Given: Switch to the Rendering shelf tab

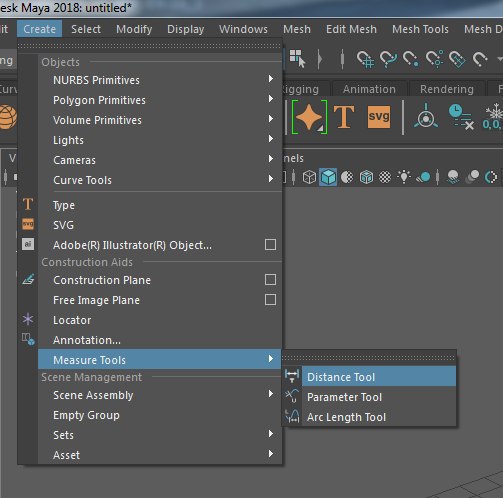Looking at the screenshot, I should point(447,89).
